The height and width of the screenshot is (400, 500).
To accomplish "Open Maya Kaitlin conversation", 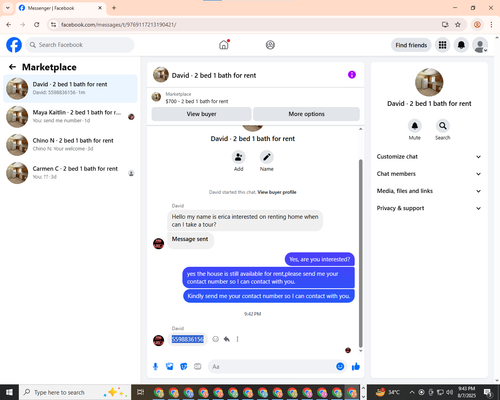I will coord(70,117).
